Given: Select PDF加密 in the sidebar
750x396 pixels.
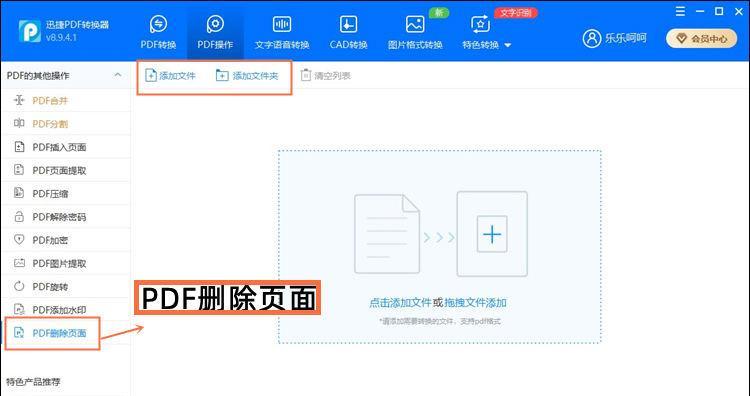Looking at the screenshot, I should click(66, 240).
